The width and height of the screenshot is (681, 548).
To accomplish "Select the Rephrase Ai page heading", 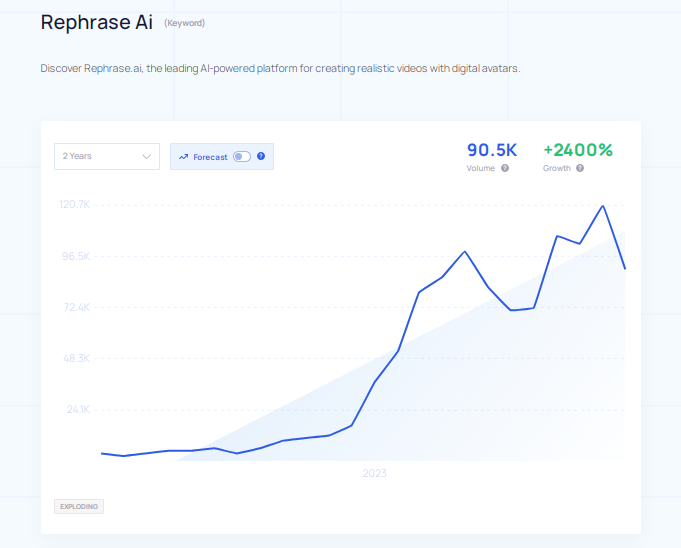I will coord(96,22).
